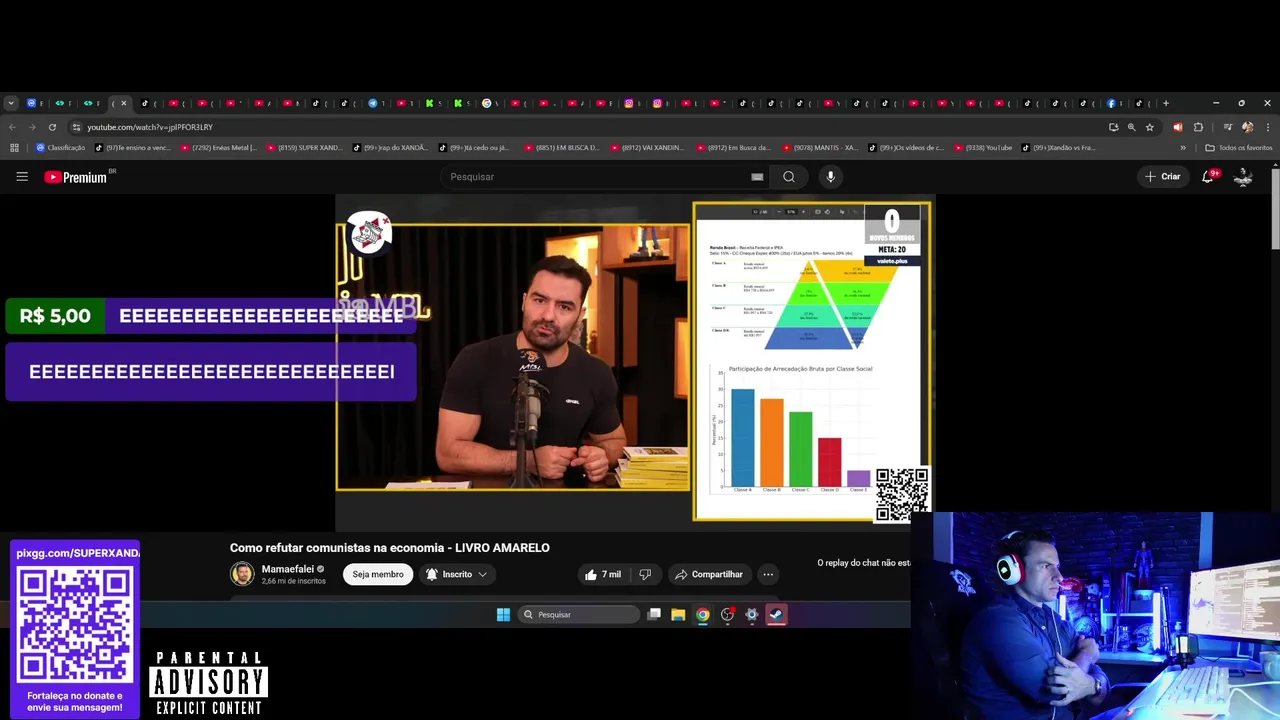The height and width of the screenshot is (720, 1280).
Task: Reload the page
Action: pyautogui.click(x=50, y=127)
